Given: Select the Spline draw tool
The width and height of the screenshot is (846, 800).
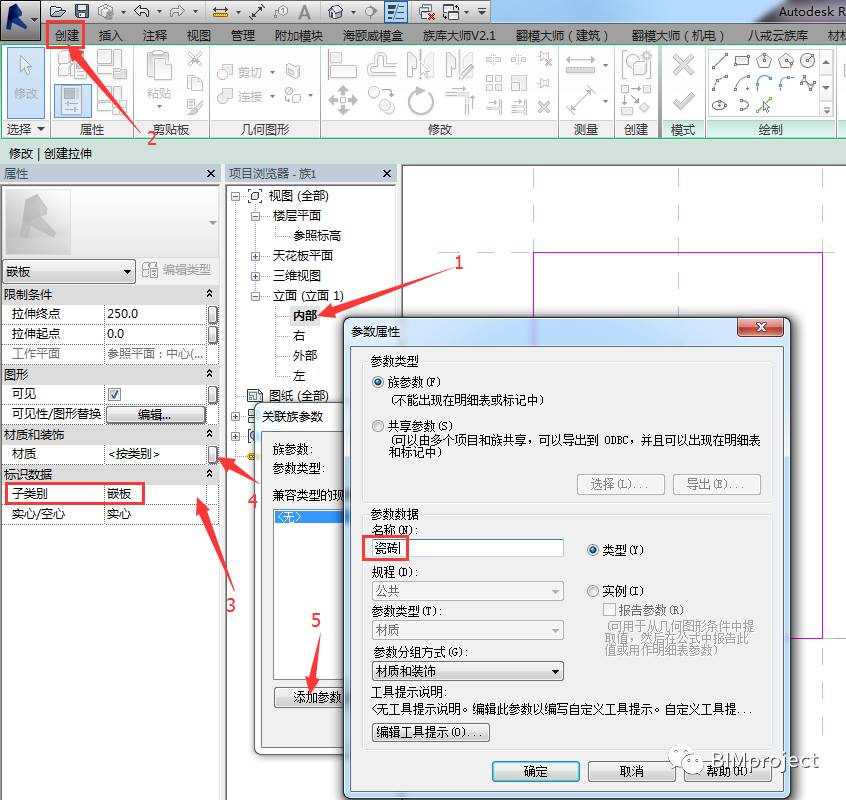Looking at the screenshot, I should coord(808,83).
